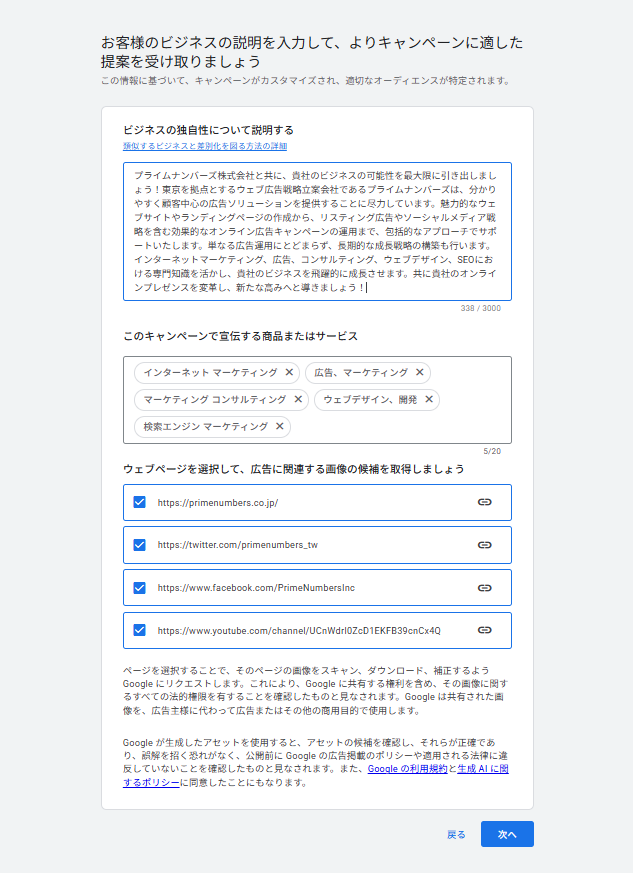Image resolution: width=633 pixels, height=873 pixels.
Task: Delete the マーケティング コンサルティング chip
Action: (x=297, y=399)
